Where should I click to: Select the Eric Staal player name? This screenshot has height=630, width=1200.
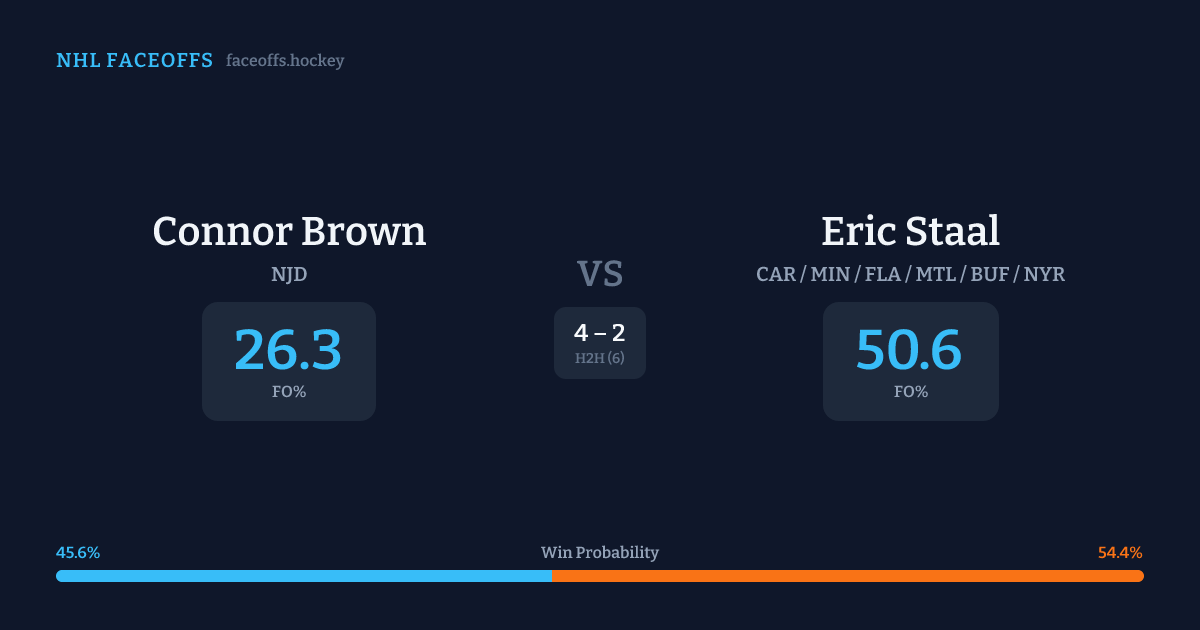pos(910,231)
